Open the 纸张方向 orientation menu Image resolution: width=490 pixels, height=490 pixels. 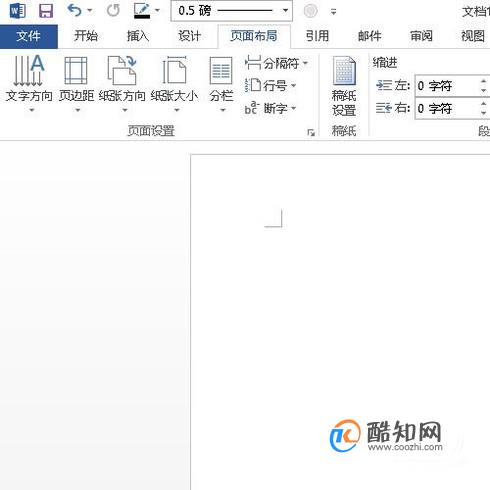coord(122,84)
